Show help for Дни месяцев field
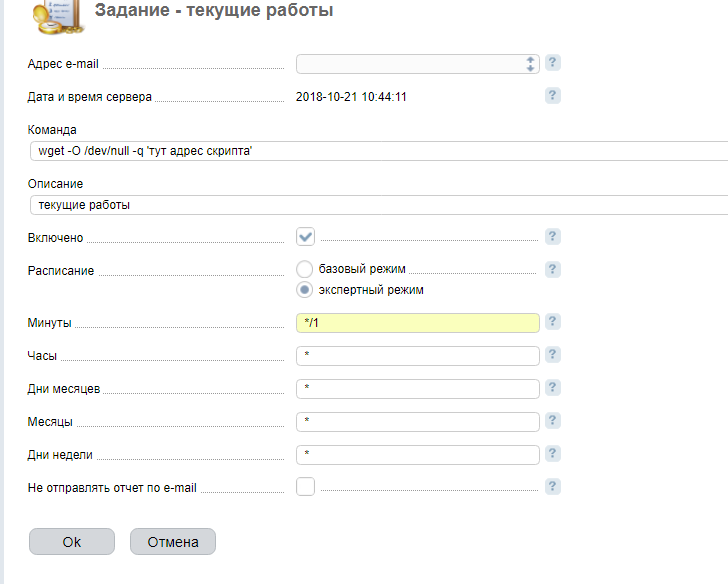 coord(553,388)
